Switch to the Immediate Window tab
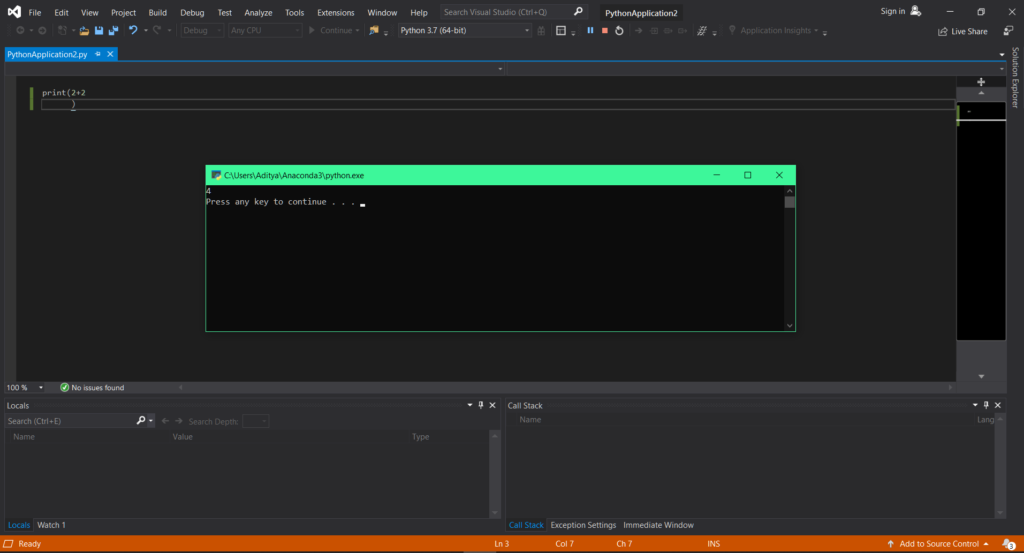The width and height of the screenshot is (1024, 553). [658, 525]
